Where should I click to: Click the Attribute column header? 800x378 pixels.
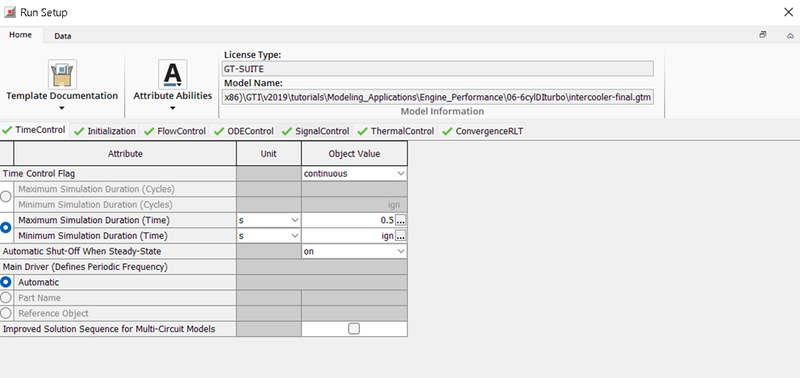tap(125, 154)
